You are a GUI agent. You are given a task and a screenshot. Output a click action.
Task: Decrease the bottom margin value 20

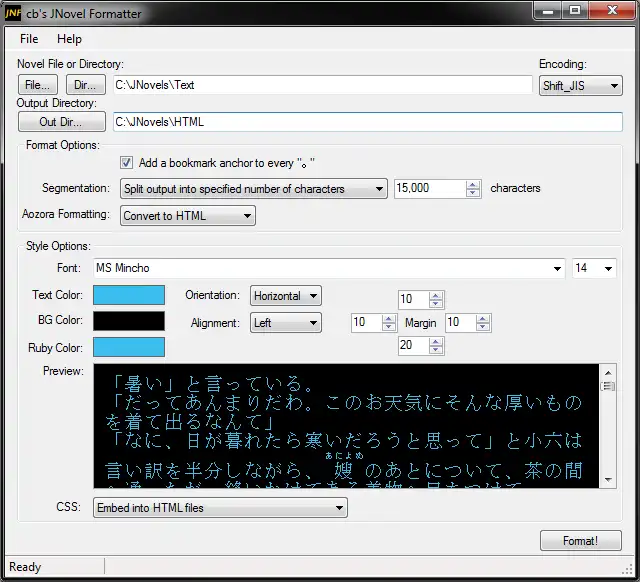tap(436, 350)
